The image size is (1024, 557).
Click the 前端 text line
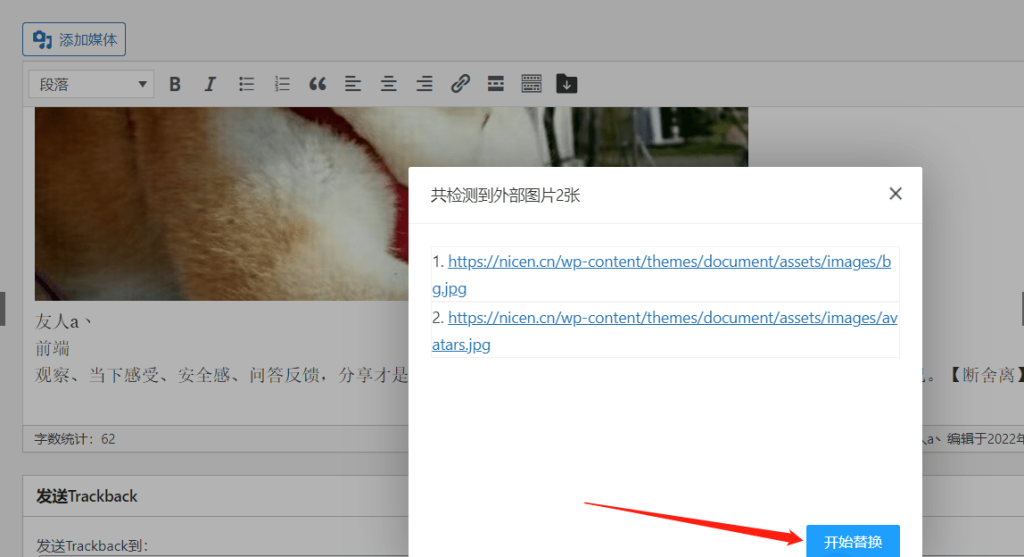click(52, 349)
